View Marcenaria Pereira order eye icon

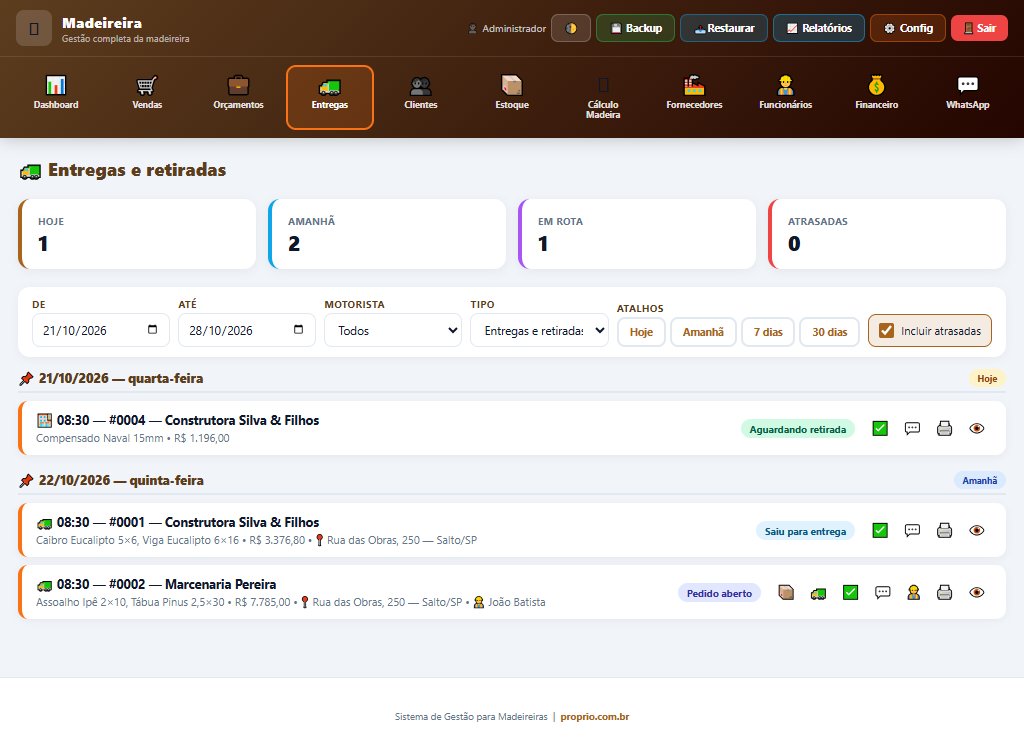click(976, 592)
